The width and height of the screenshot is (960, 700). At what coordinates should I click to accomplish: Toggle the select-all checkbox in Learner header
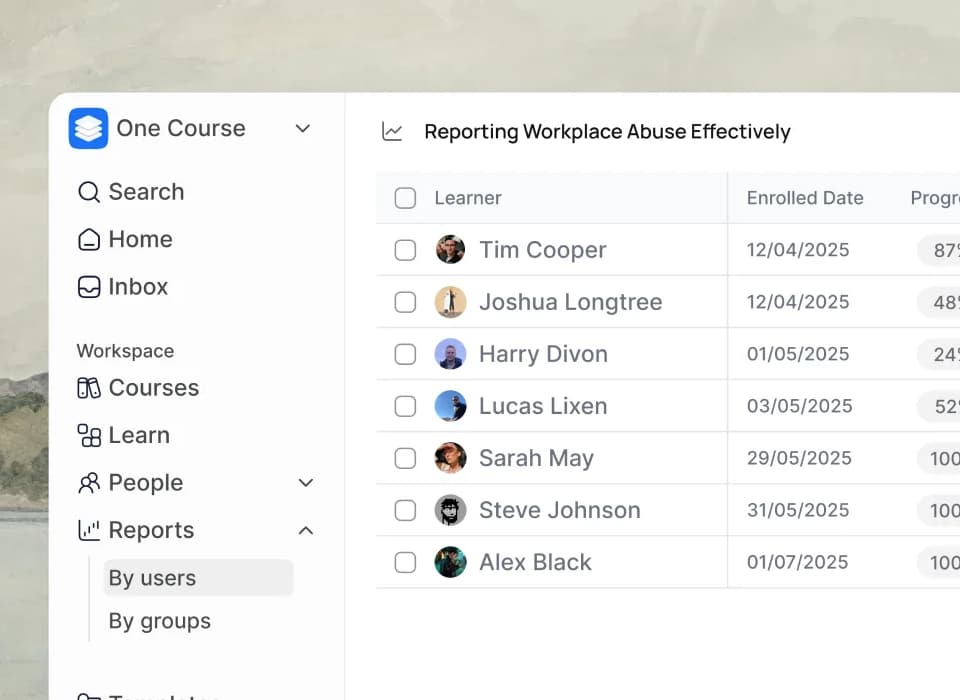405,198
